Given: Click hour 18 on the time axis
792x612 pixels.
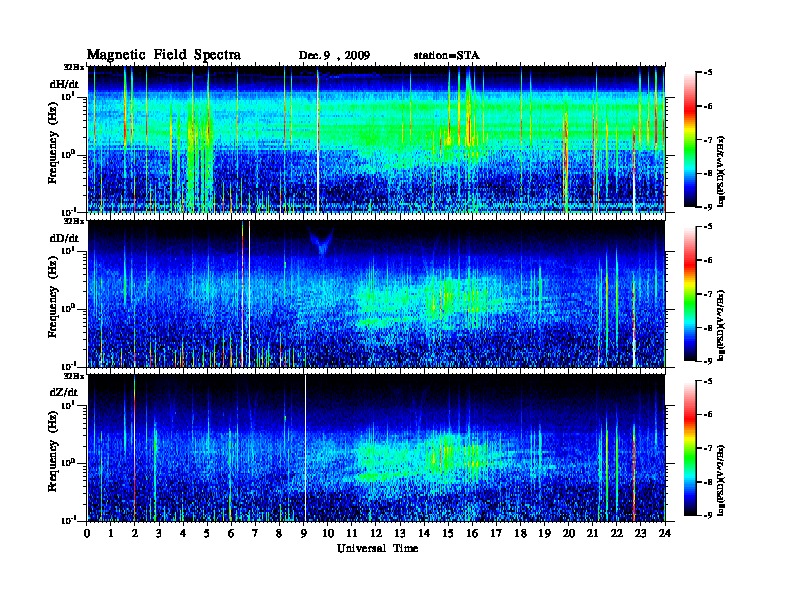Looking at the screenshot, I should coord(521,533).
